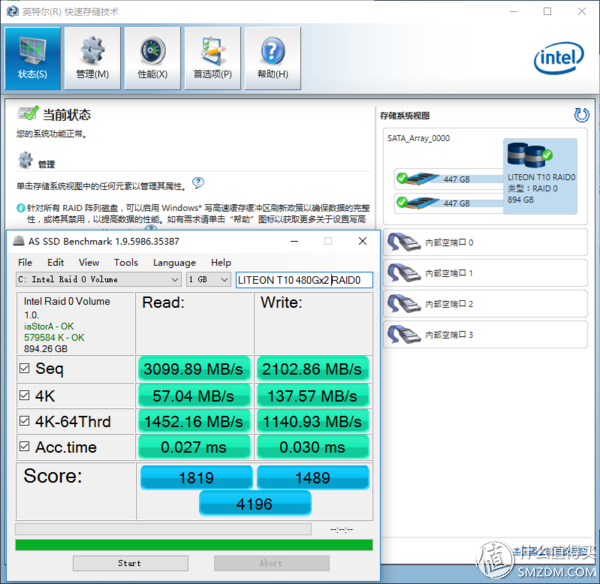Click the help question mark beside management text
Viewport: 600px width, 584px height.
198,183
